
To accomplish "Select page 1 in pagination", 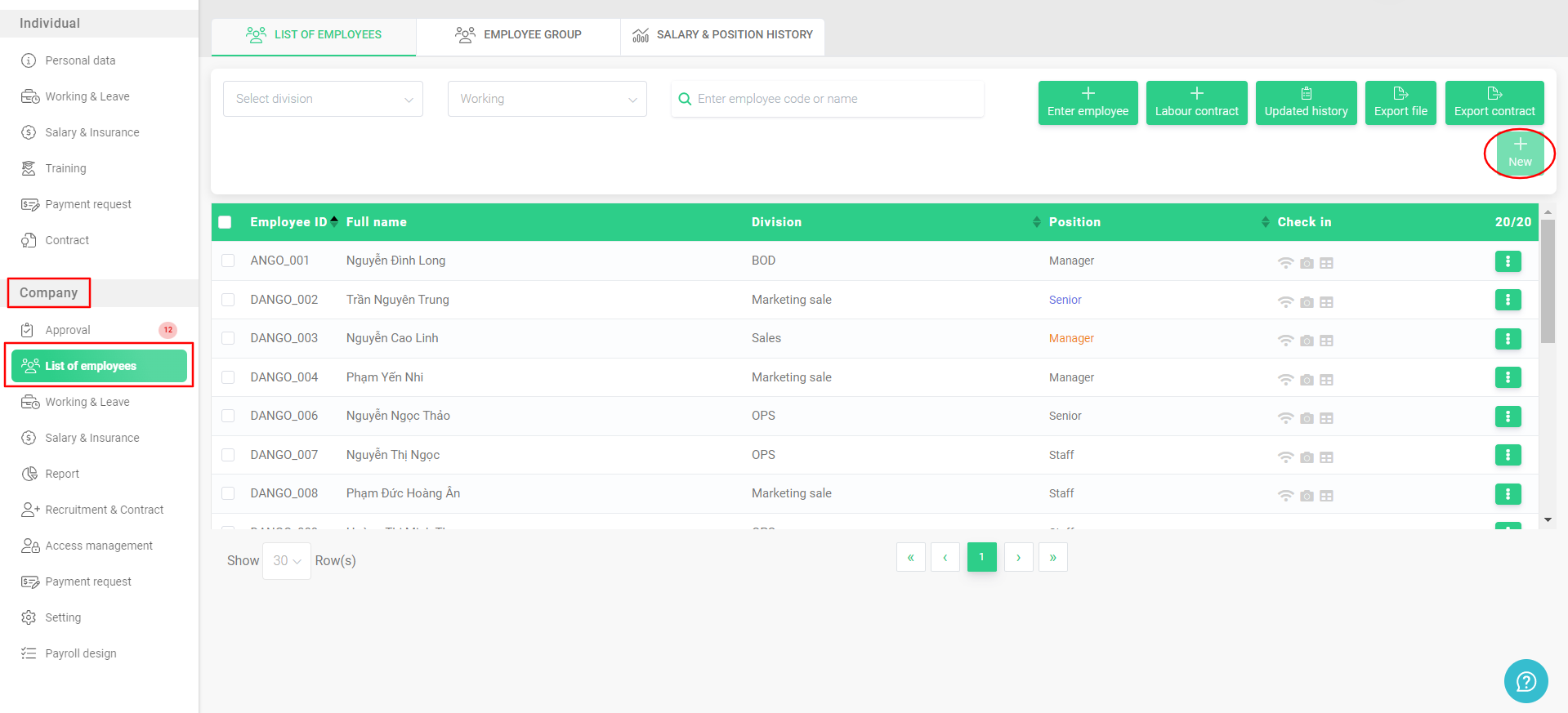I will [x=982, y=557].
